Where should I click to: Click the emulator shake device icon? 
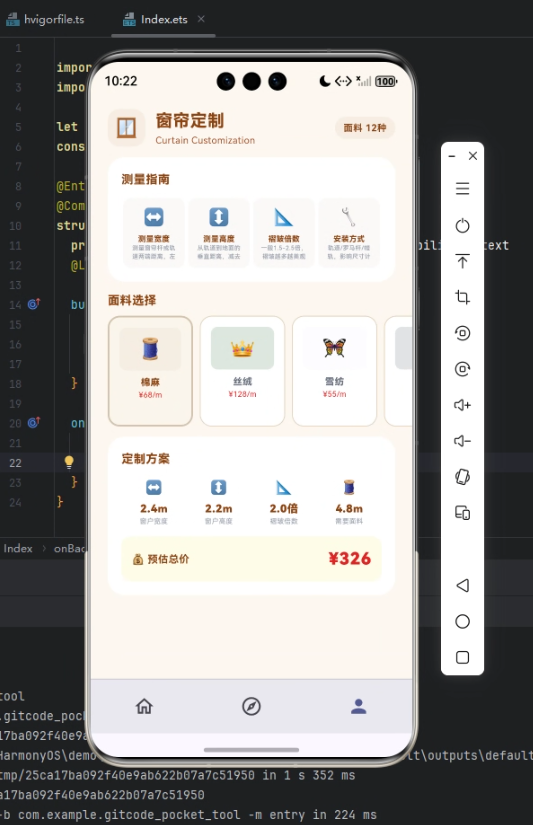point(462,477)
